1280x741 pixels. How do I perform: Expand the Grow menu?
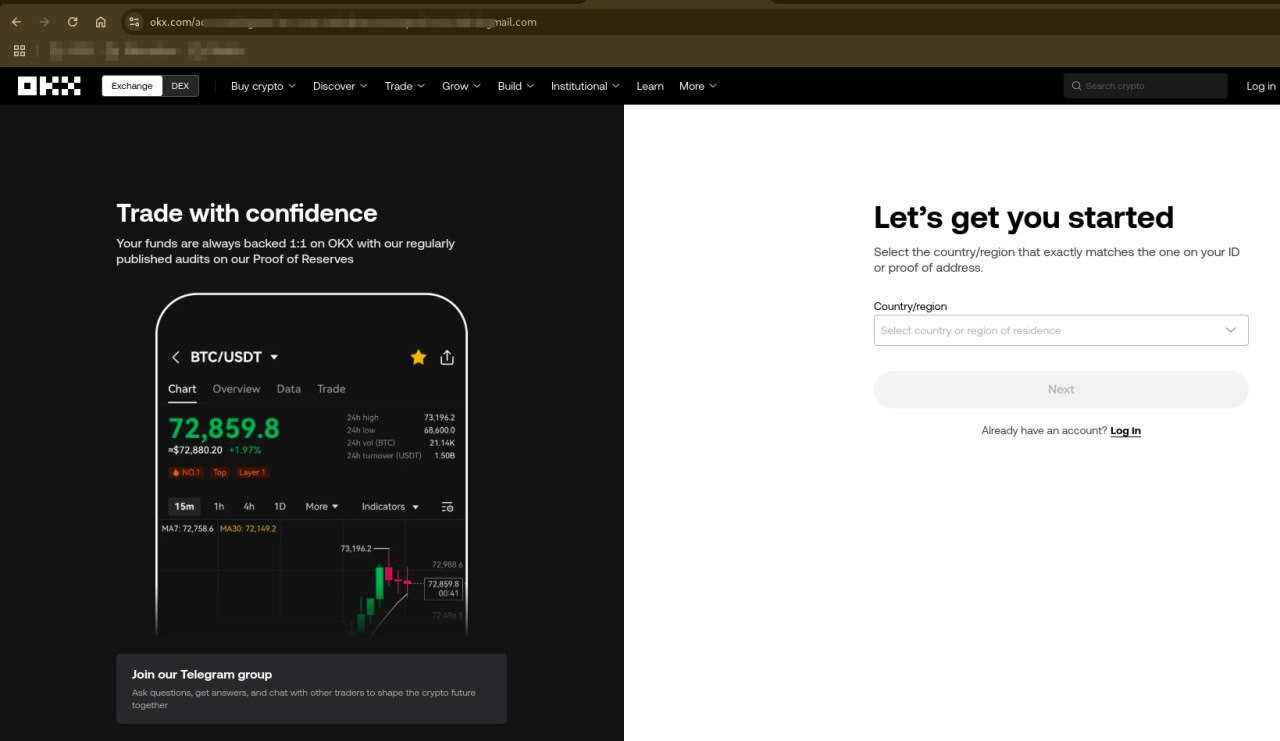[x=462, y=86]
